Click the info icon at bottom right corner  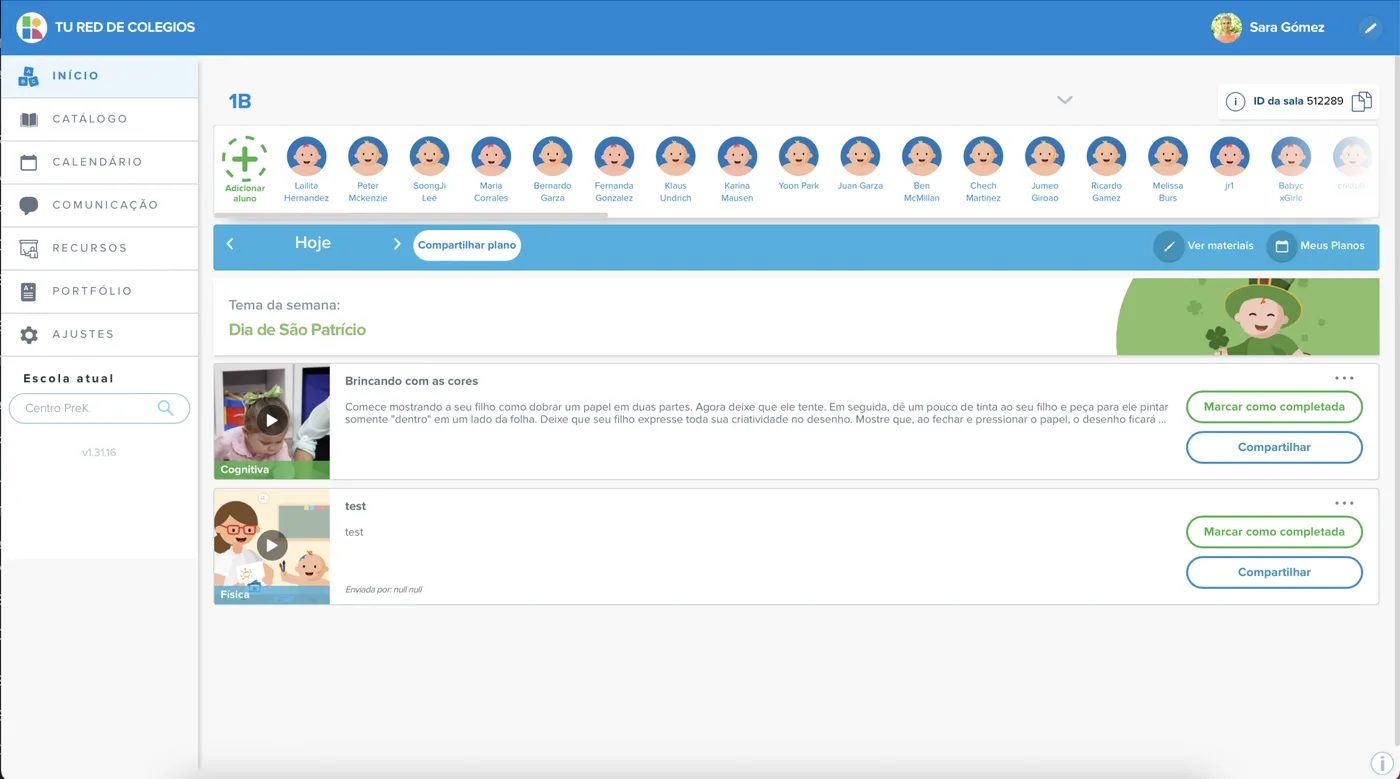click(1380, 765)
